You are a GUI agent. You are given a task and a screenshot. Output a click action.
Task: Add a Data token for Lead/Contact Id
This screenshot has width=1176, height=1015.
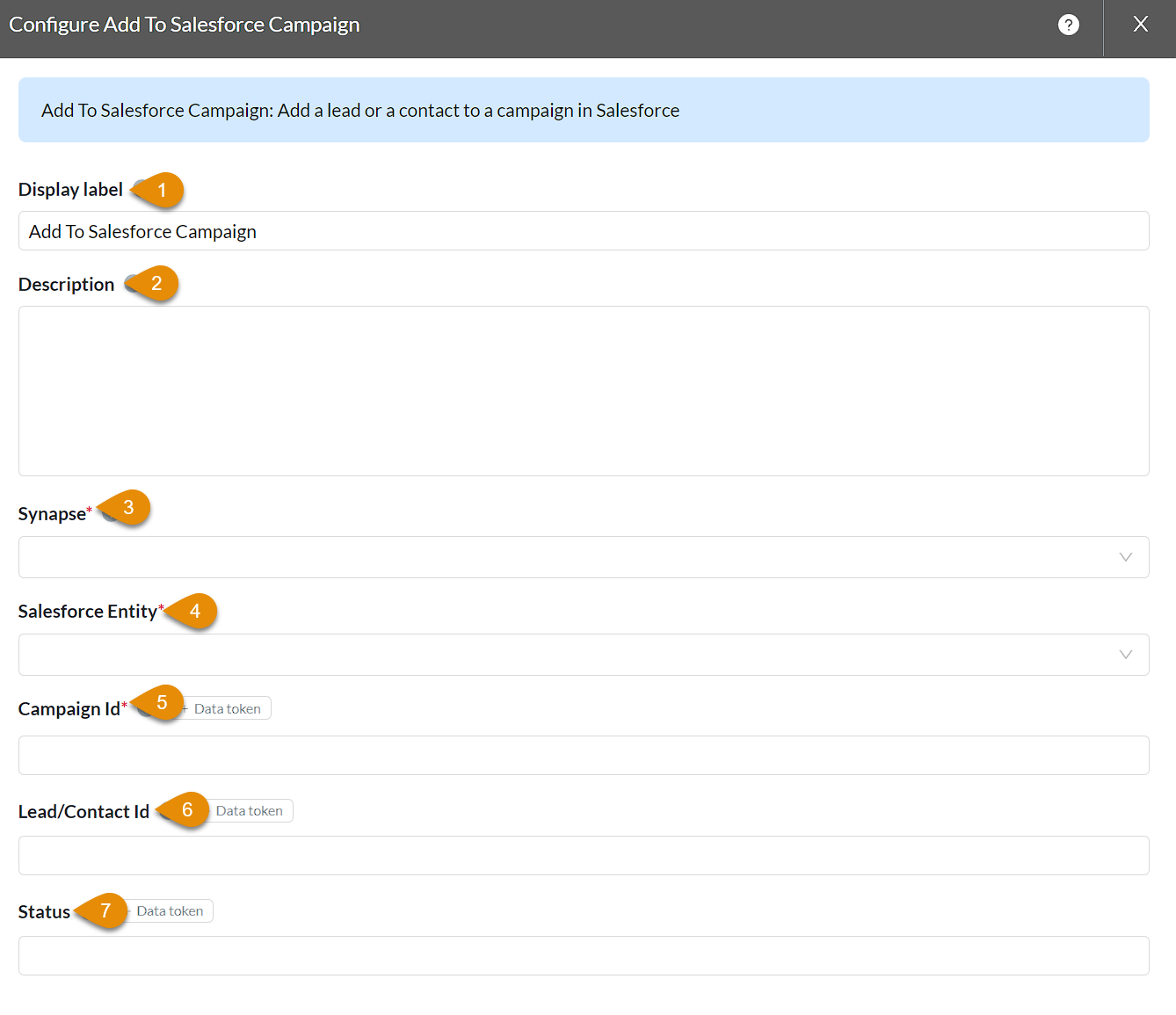click(x=247, y=810)
